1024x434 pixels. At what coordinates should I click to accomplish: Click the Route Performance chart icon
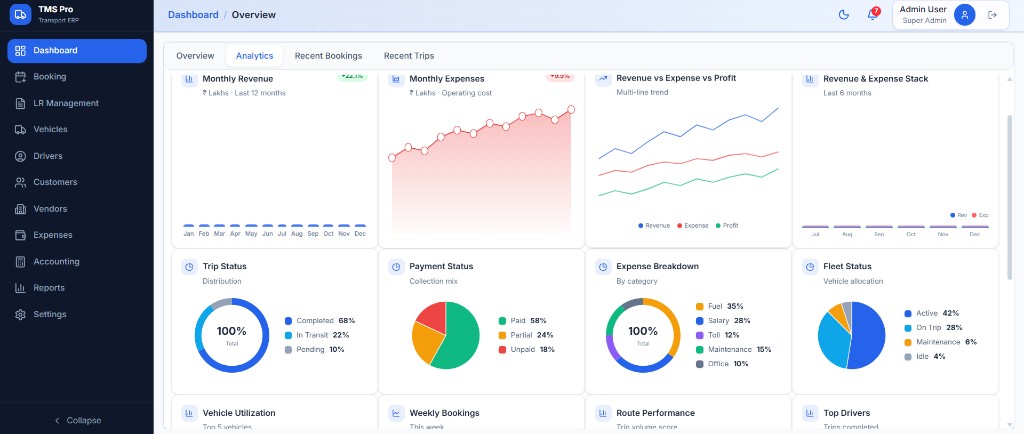[603, 413]
